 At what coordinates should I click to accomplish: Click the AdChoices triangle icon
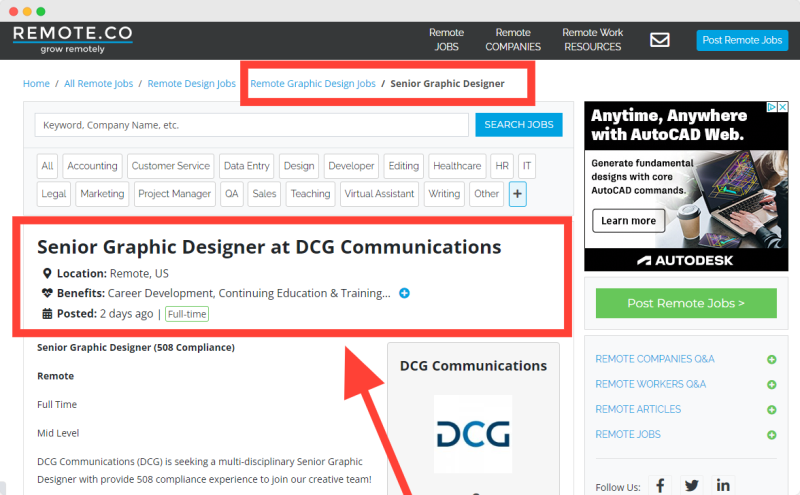tap(772, 107)
